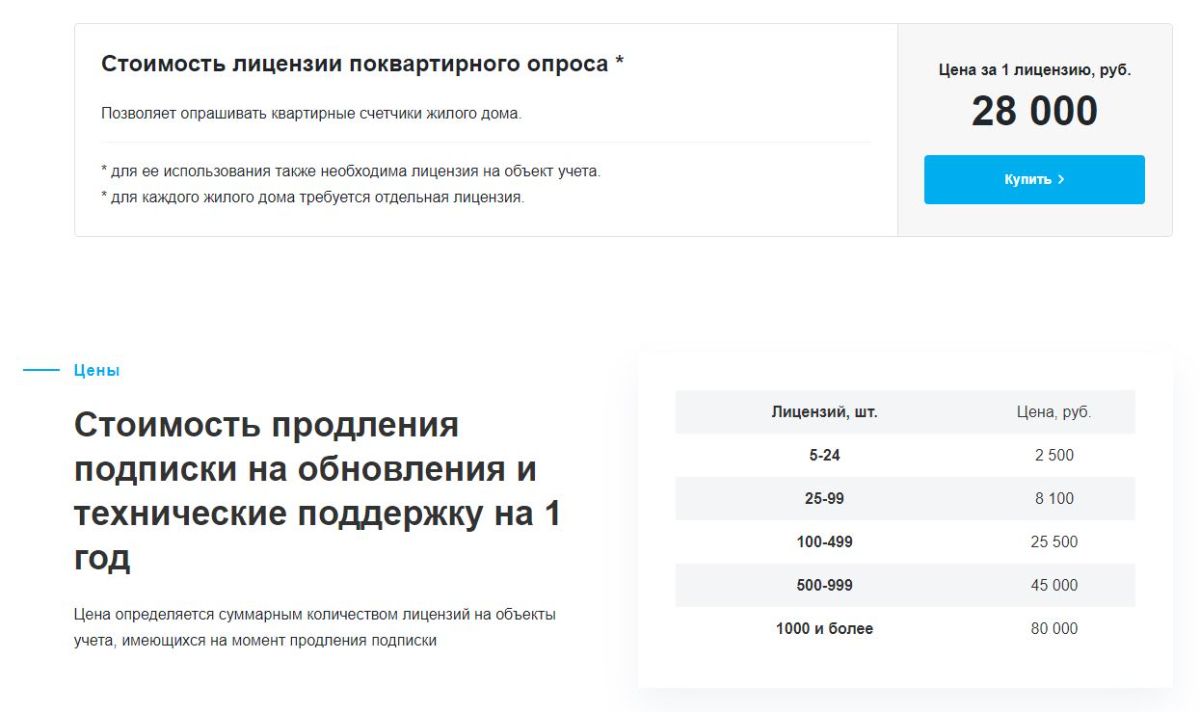The width and height of the screenshot is (1200, 712).
Task: Click the 'Цена за 1 лицензию, руб.' label
Action: tap(1034, 71)
